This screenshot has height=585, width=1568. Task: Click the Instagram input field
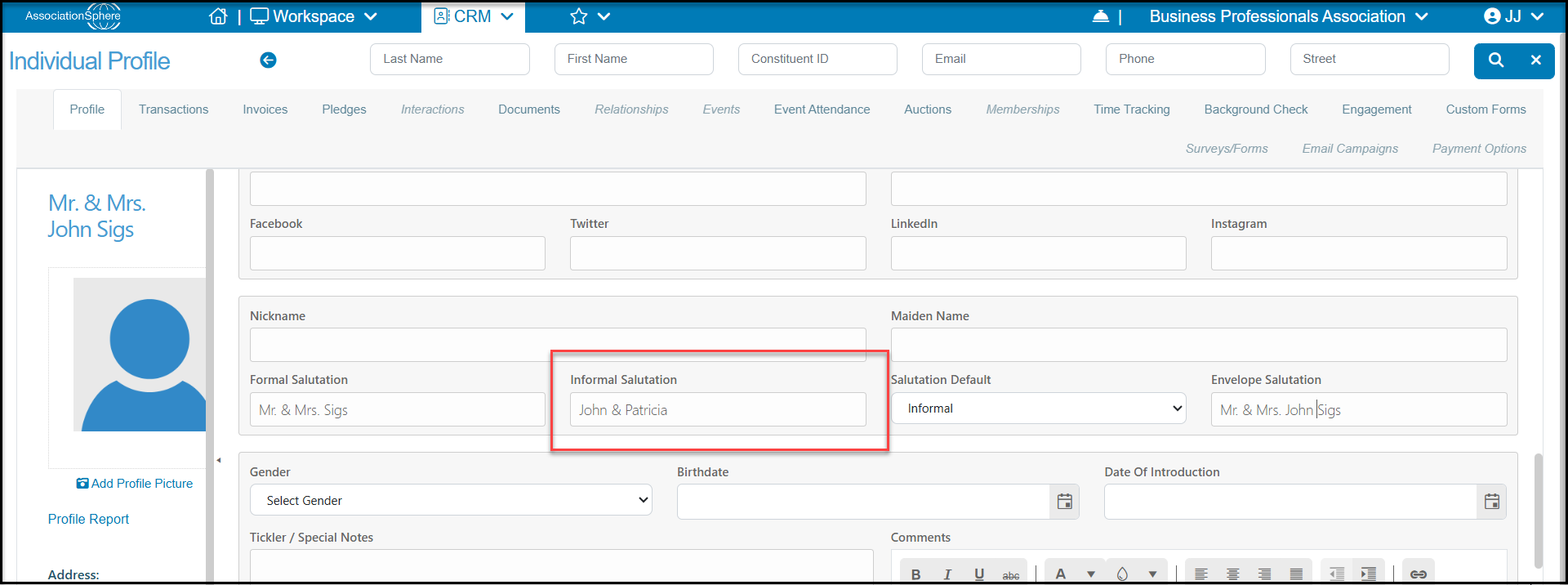[1359, 253]
